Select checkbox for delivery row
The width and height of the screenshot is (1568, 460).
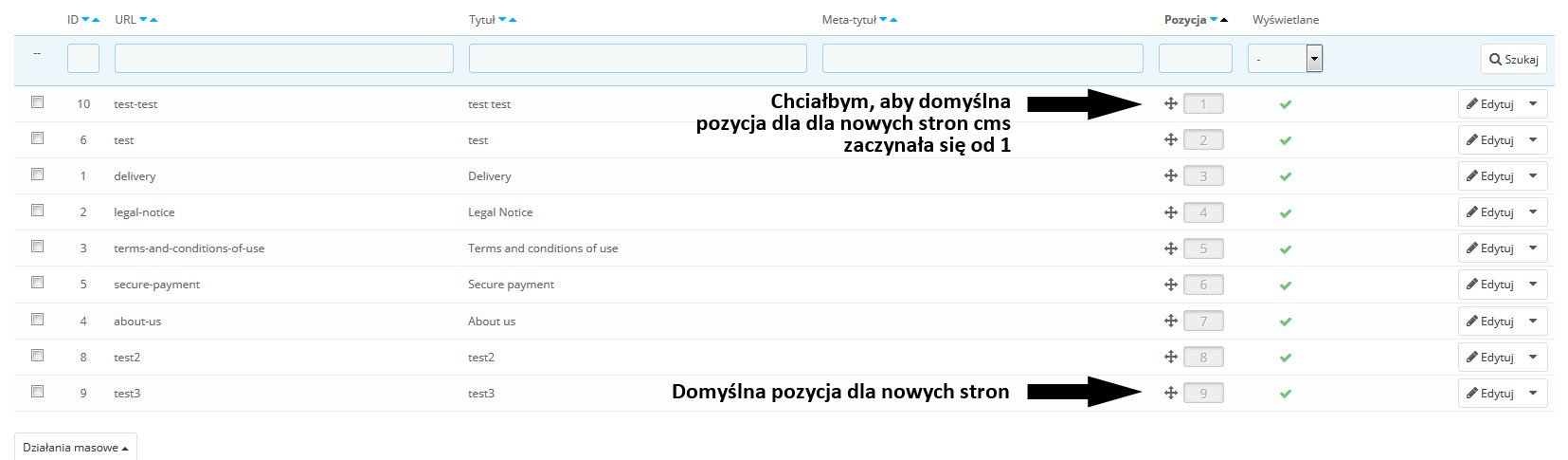coord(38,174)
